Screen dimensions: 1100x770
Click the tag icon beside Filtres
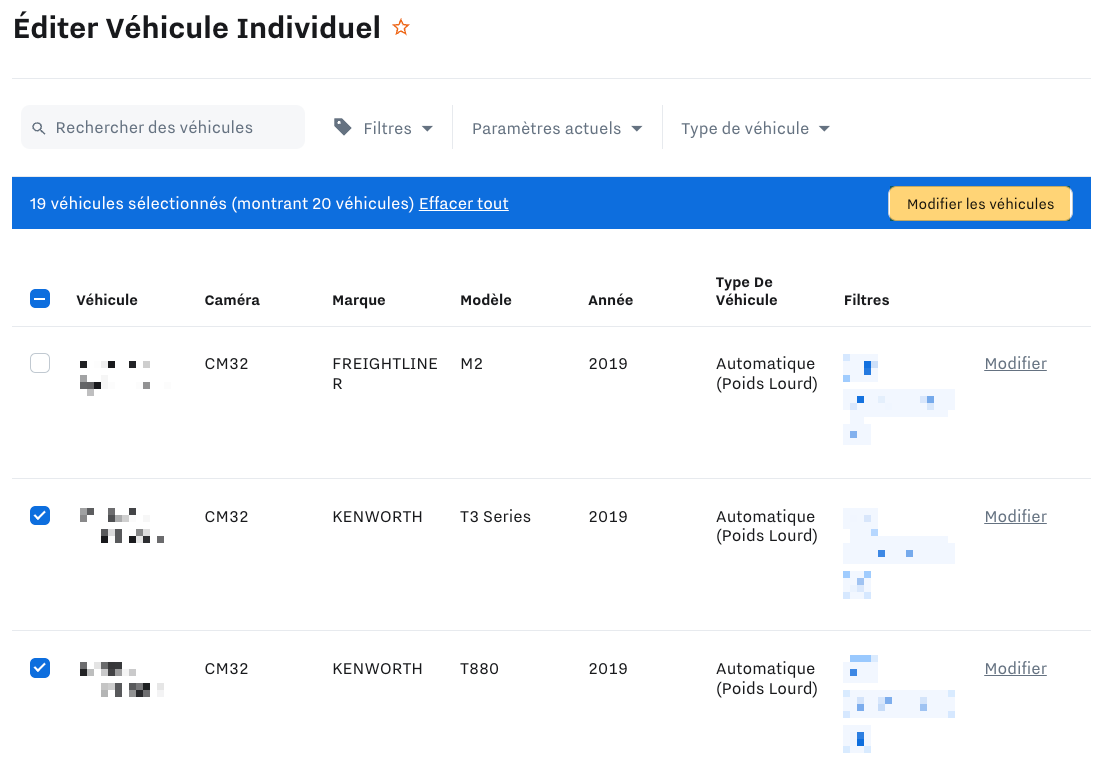(x=343, y=127)
